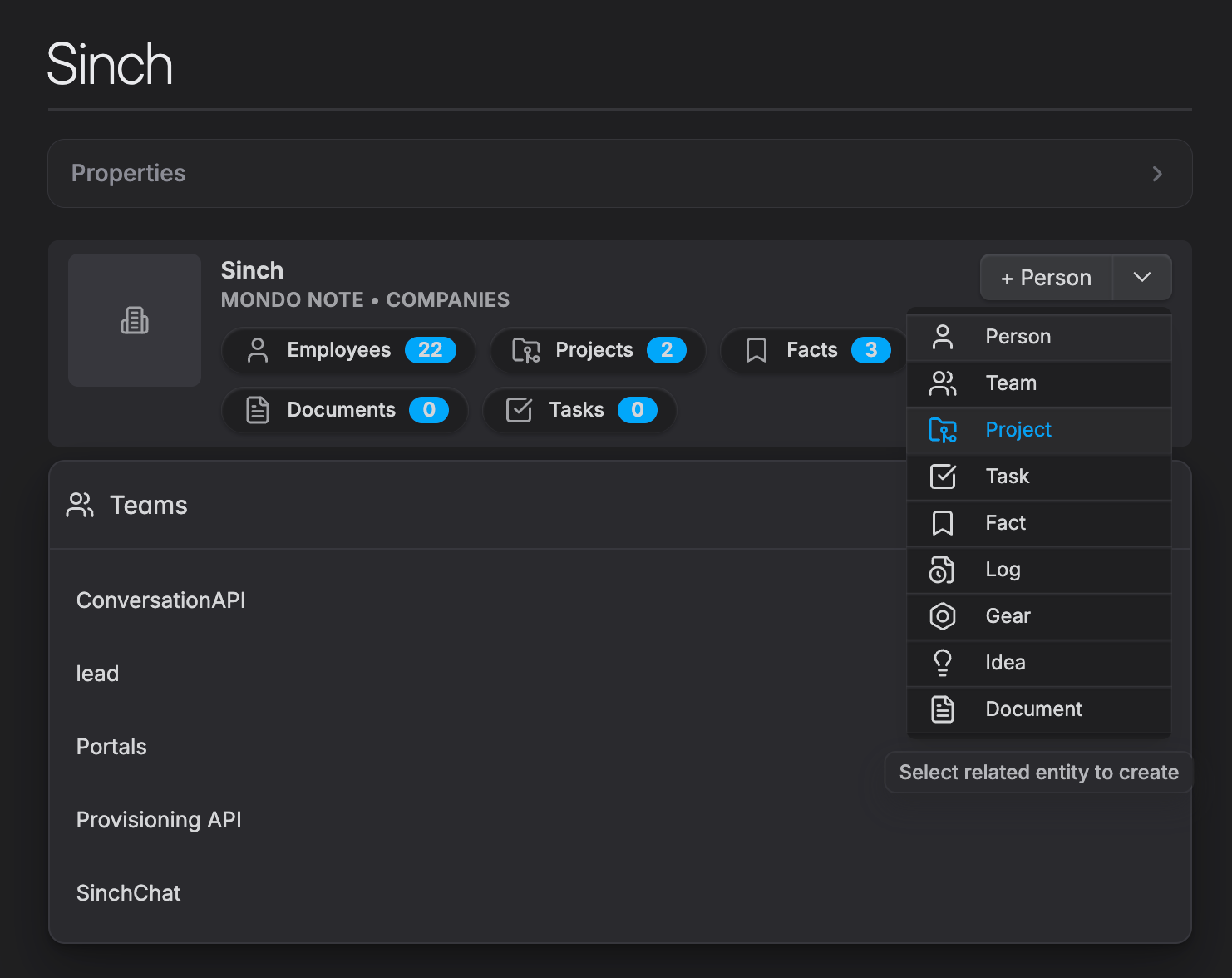
Task: Click the Sinch page title
Action: [x=110, y=64]
